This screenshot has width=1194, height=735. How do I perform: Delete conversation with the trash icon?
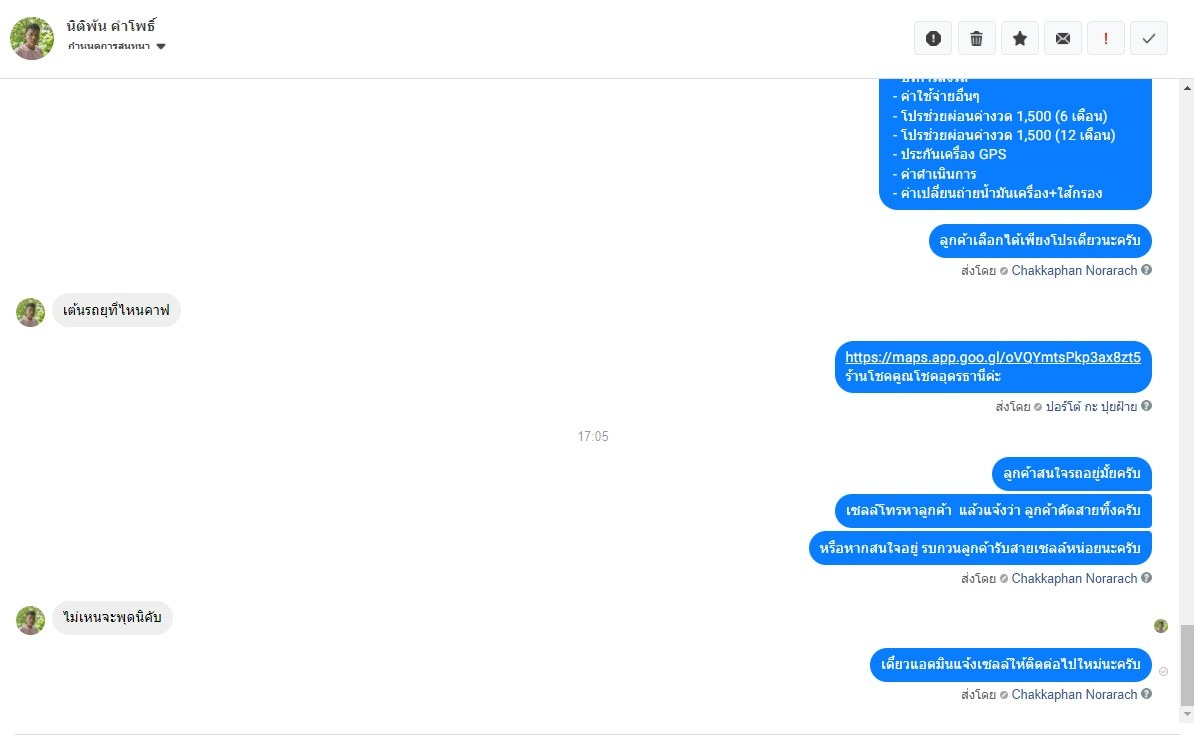(976, 38)
